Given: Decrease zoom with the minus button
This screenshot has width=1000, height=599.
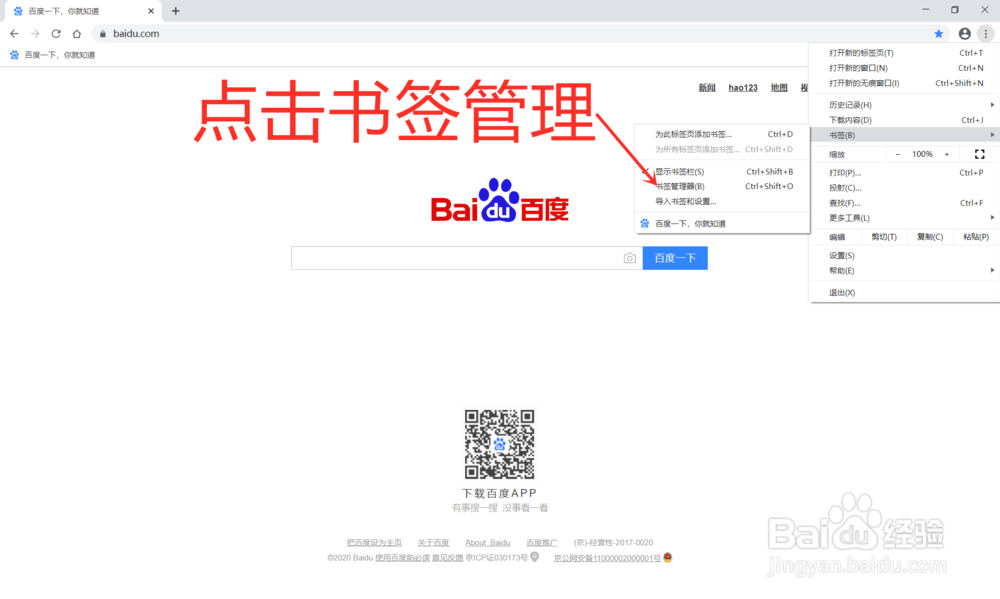Looking at the screenshot, I should [x=898, y=154].
